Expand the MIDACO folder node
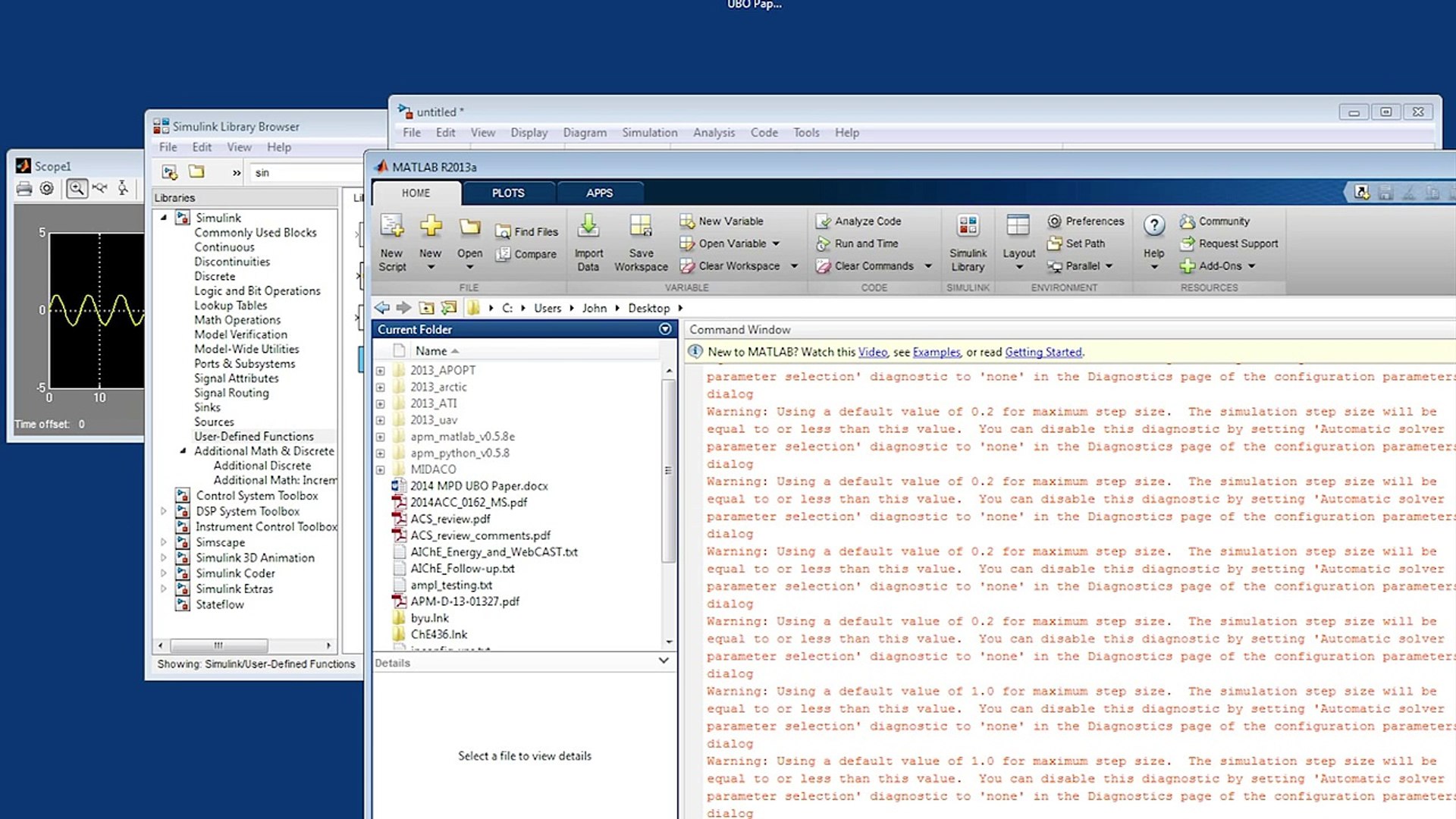Viewport: 1456px width, 819px height. (381, 470)
